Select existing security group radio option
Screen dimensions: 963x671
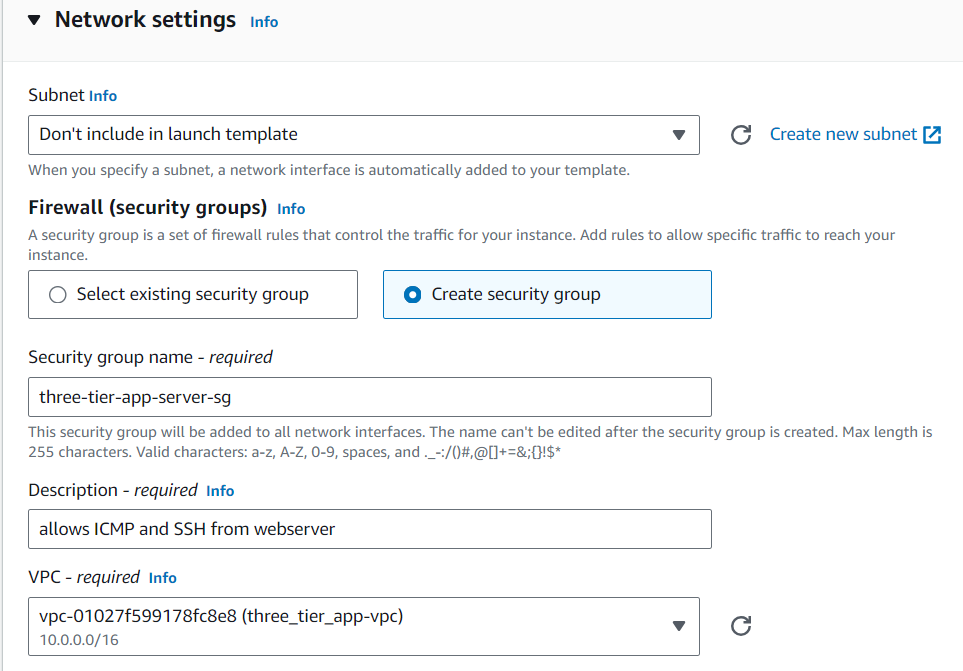pos(193,295)
